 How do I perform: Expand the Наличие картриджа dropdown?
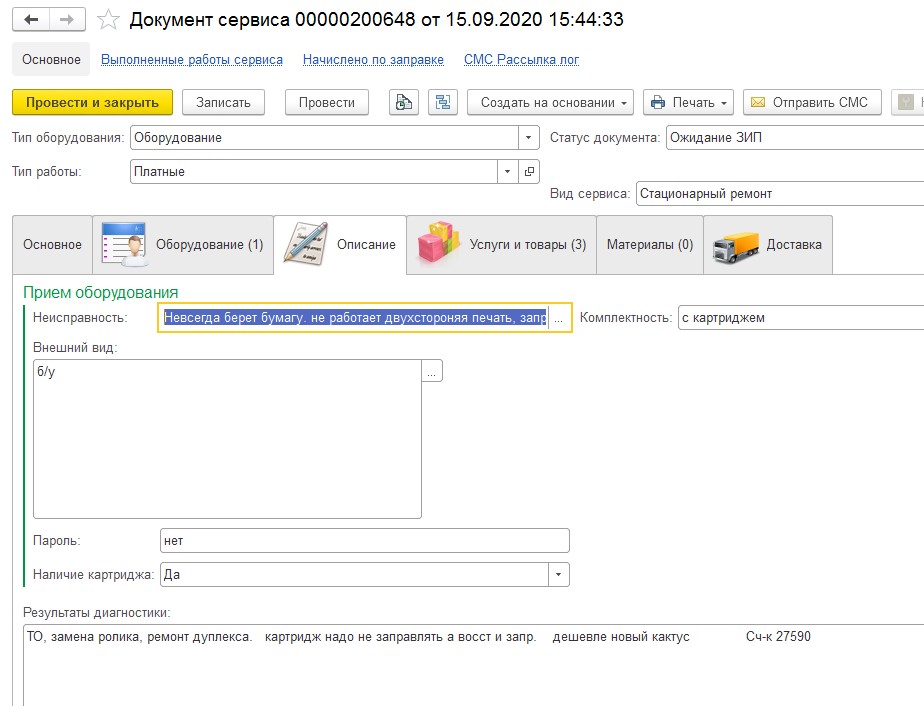coord(559,575)
